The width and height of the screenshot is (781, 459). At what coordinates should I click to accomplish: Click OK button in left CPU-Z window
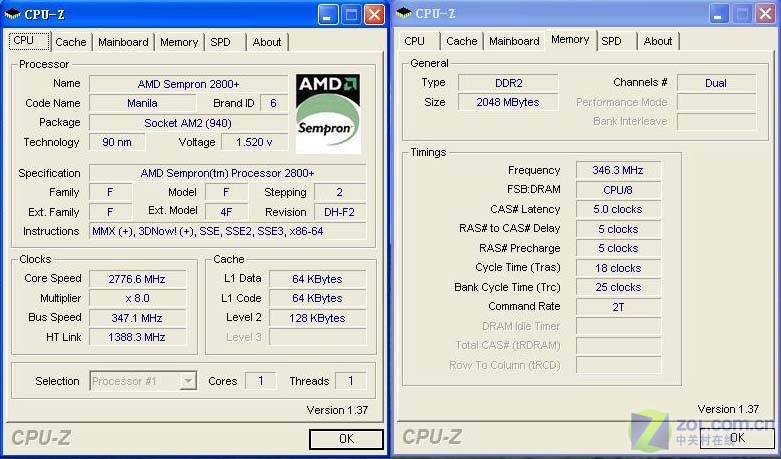[x=347, y=439]
